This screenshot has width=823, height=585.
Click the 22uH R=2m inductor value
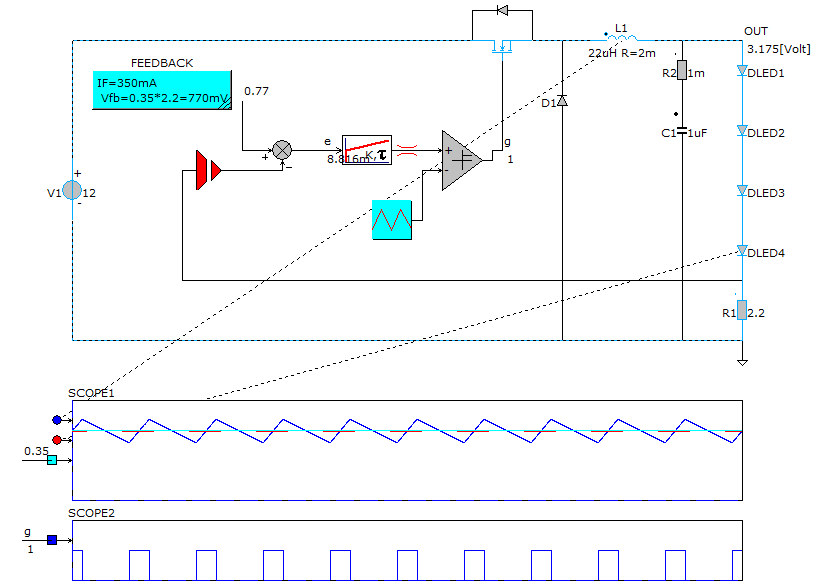622,53
